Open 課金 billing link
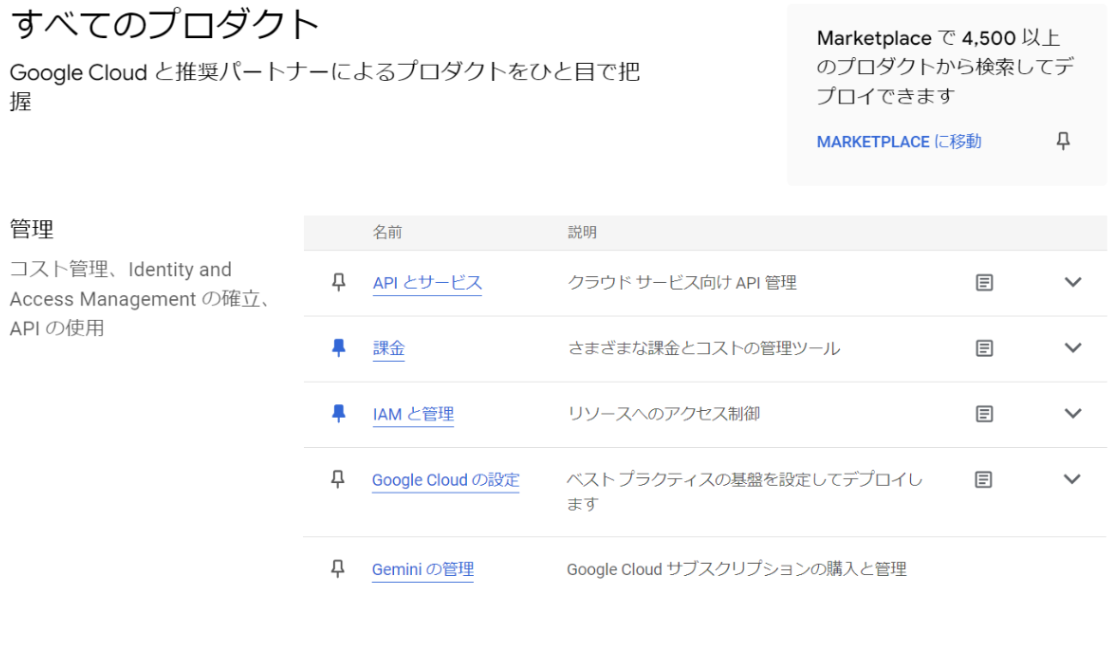Viewport: 1108px width, 651px height. (389, 348)
